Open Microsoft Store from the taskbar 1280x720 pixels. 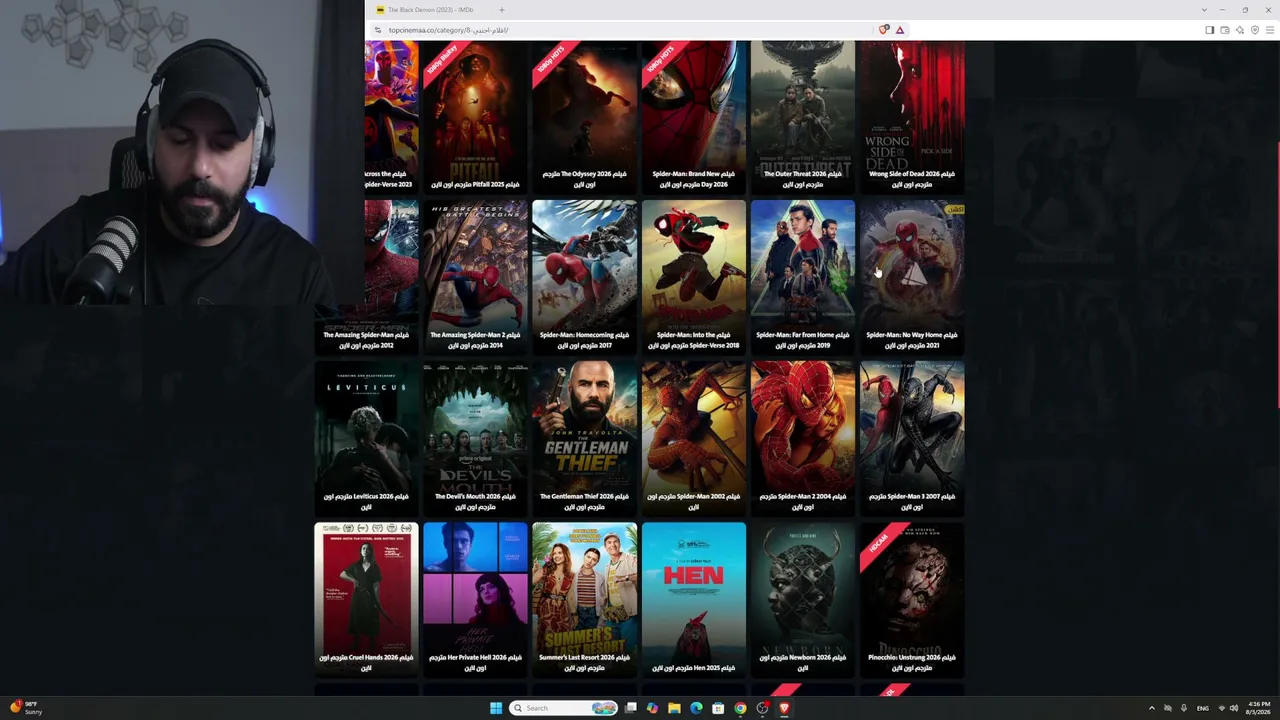click(x=718, y=708)
